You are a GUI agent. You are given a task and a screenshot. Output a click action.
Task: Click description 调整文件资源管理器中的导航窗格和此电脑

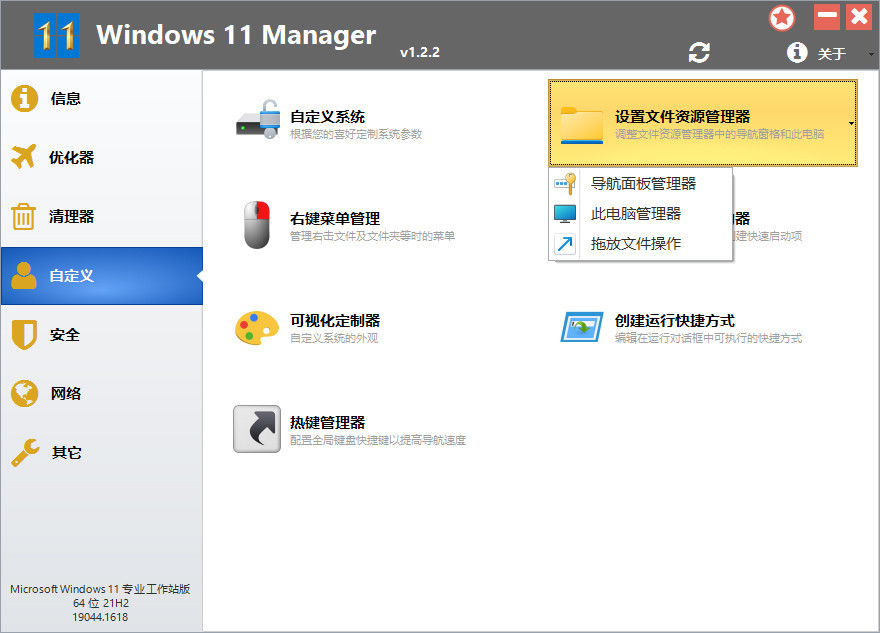tap(719, 134)
